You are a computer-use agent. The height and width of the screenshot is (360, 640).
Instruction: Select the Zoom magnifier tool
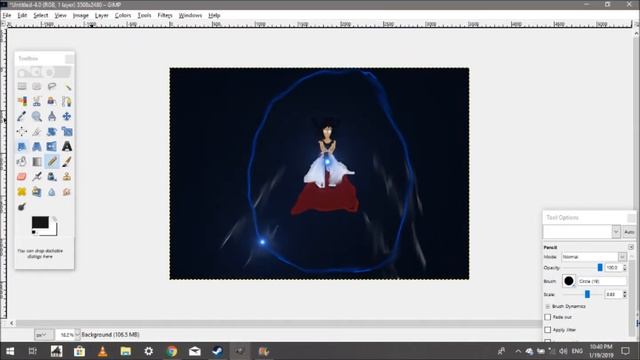37,116
